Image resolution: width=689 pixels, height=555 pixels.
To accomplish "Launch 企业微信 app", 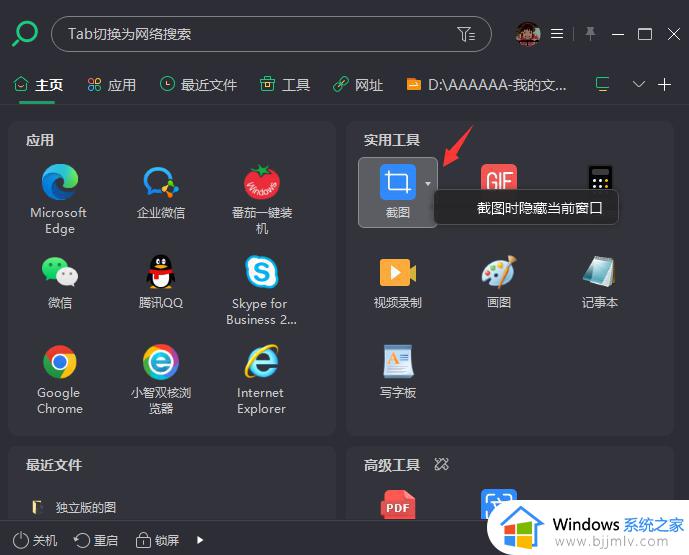I will (160, 192).
